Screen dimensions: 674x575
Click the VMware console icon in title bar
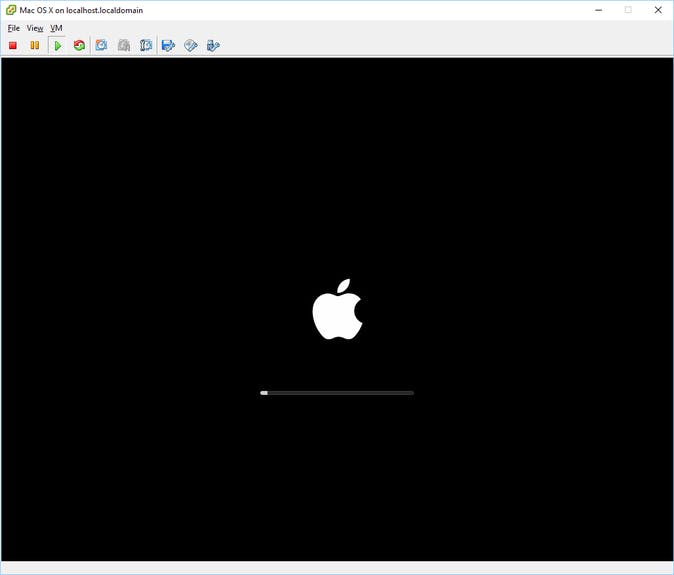pos(11,10)
